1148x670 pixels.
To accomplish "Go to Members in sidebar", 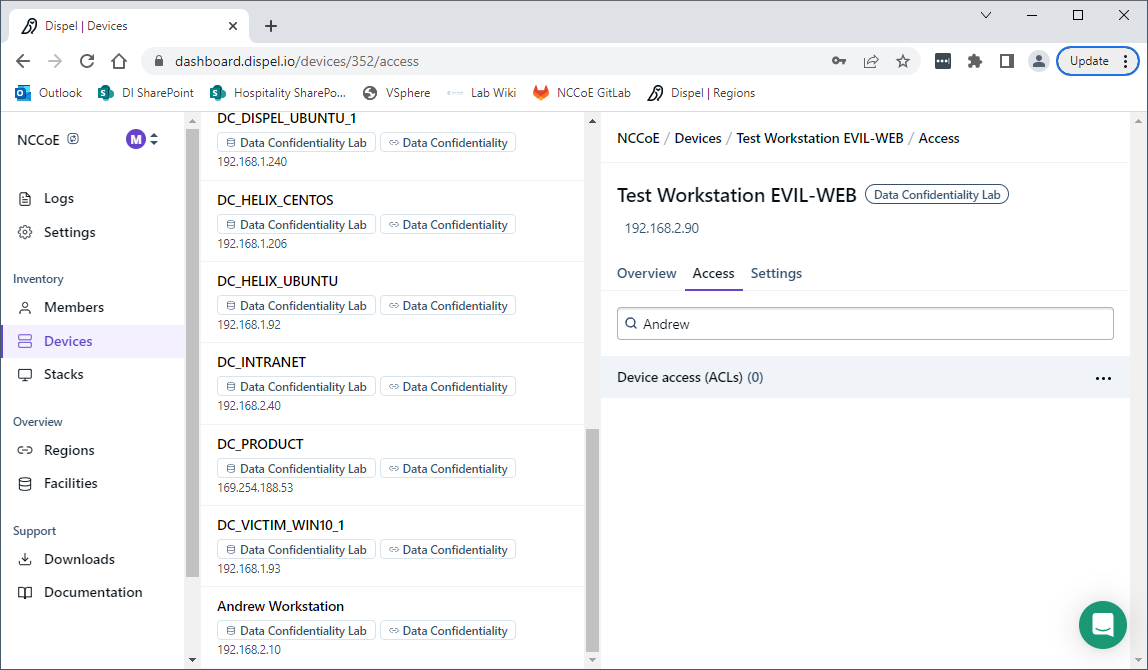I will 73,307.
